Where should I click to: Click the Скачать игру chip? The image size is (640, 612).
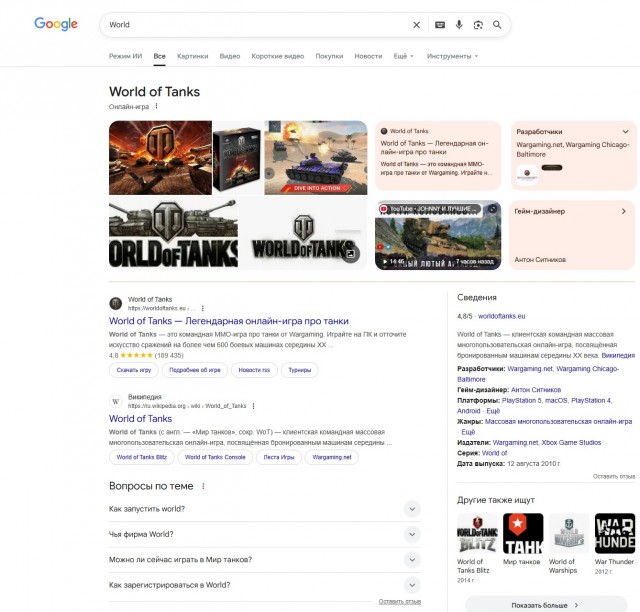pos(134,370)
